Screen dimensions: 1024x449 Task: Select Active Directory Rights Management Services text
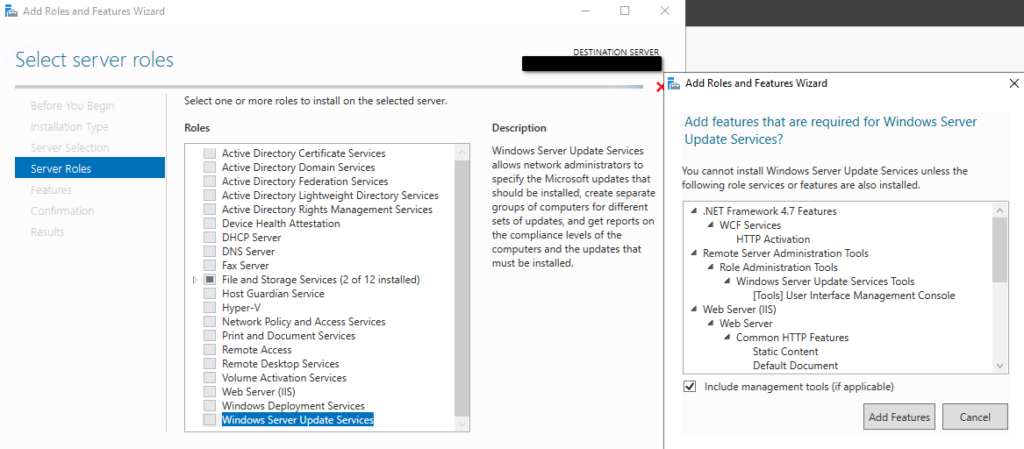pos(327,209)
